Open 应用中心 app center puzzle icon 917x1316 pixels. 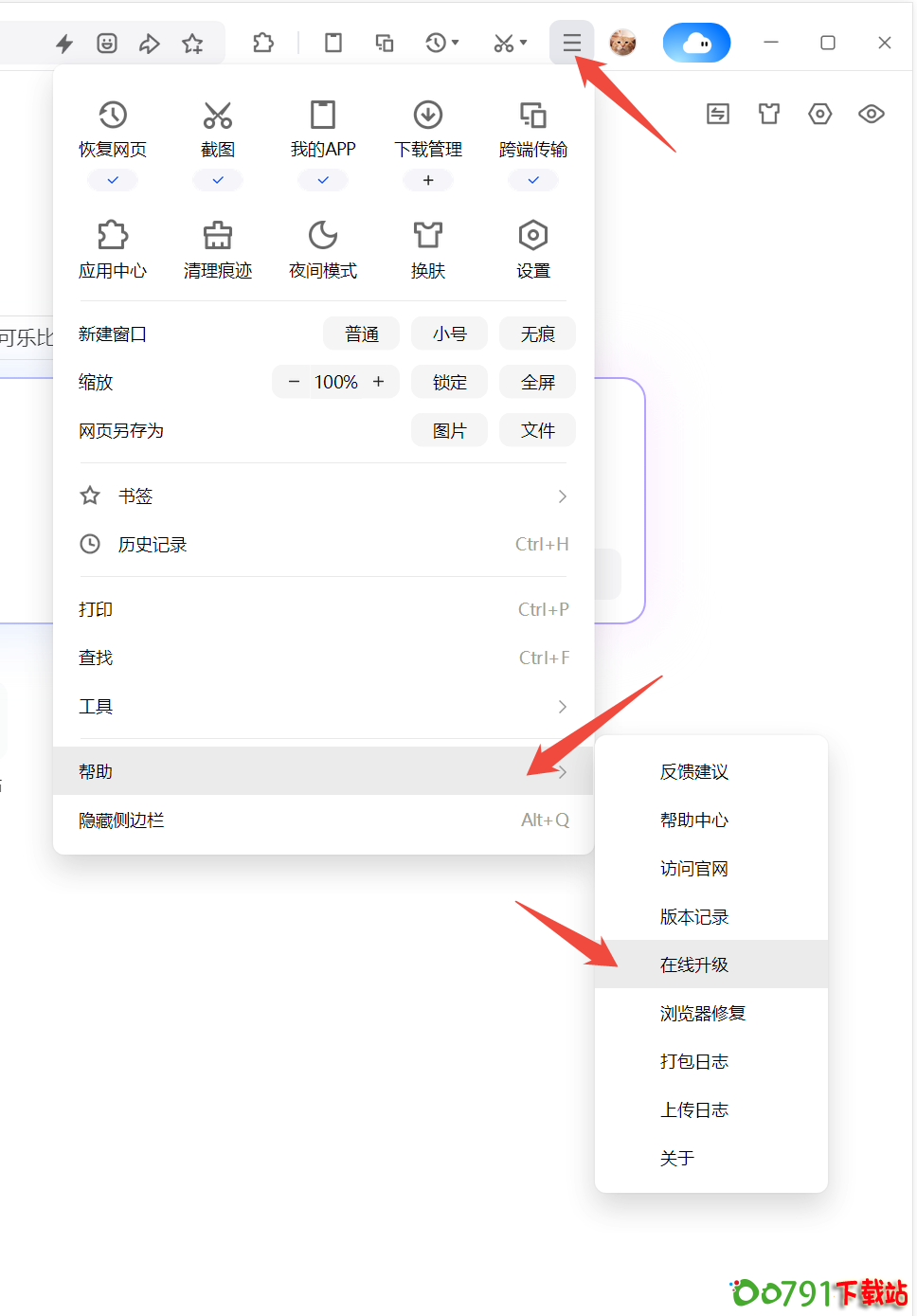[x=113, y=236]
